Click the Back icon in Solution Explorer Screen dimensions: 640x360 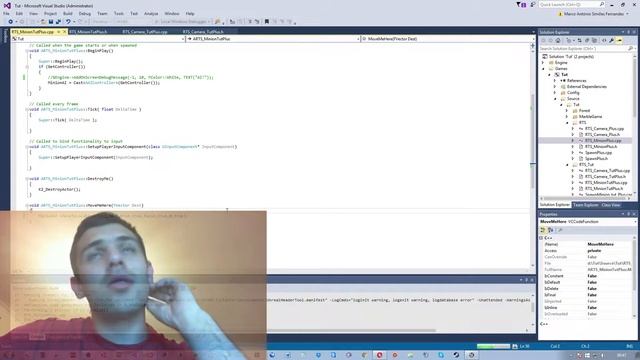coord(543,40)
